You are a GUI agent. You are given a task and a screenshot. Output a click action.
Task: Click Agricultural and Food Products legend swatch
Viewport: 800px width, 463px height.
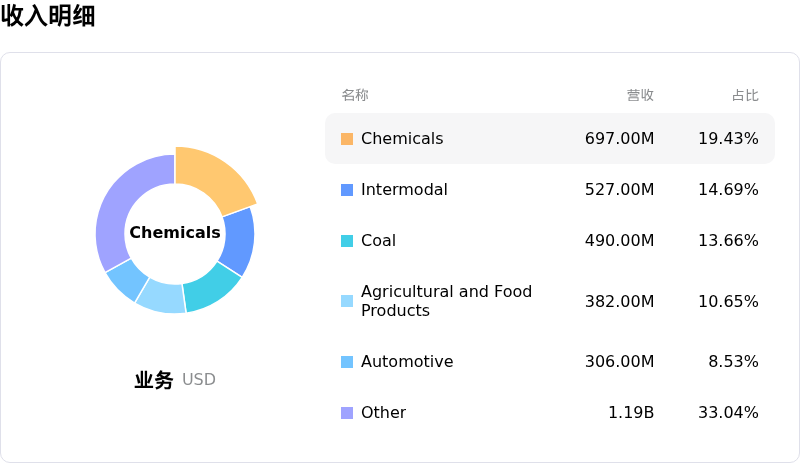tap(347, 301)
